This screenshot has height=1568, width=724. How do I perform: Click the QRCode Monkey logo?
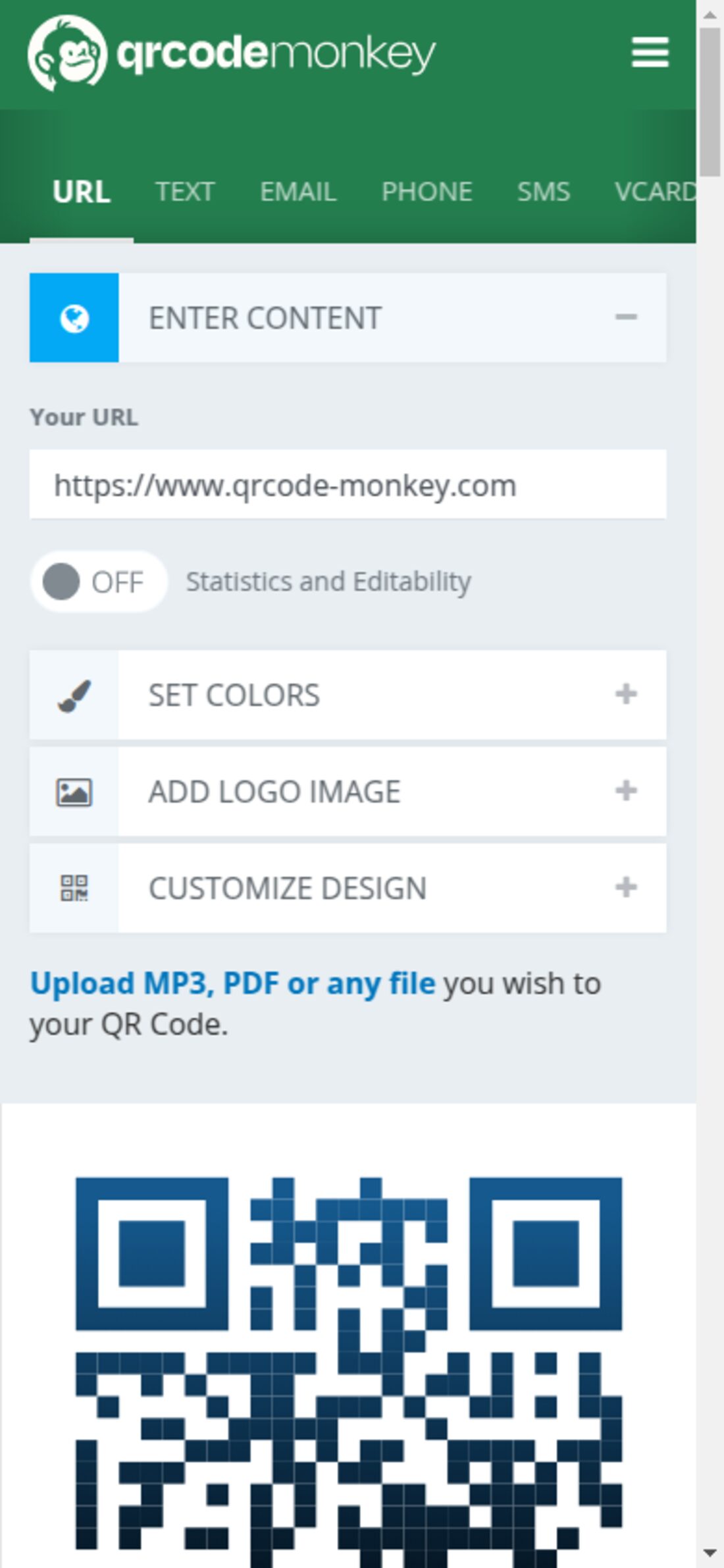click(x=232, y=53)
